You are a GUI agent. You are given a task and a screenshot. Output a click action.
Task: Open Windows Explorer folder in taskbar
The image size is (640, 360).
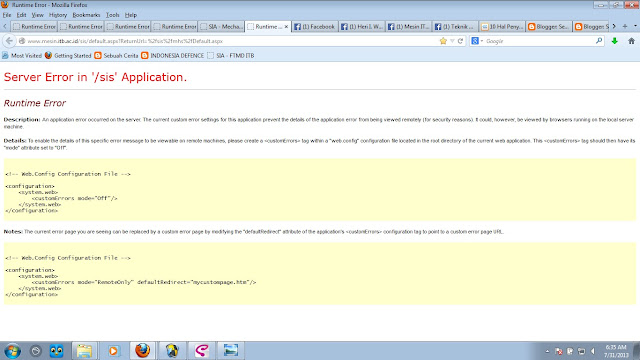(84, 351)
